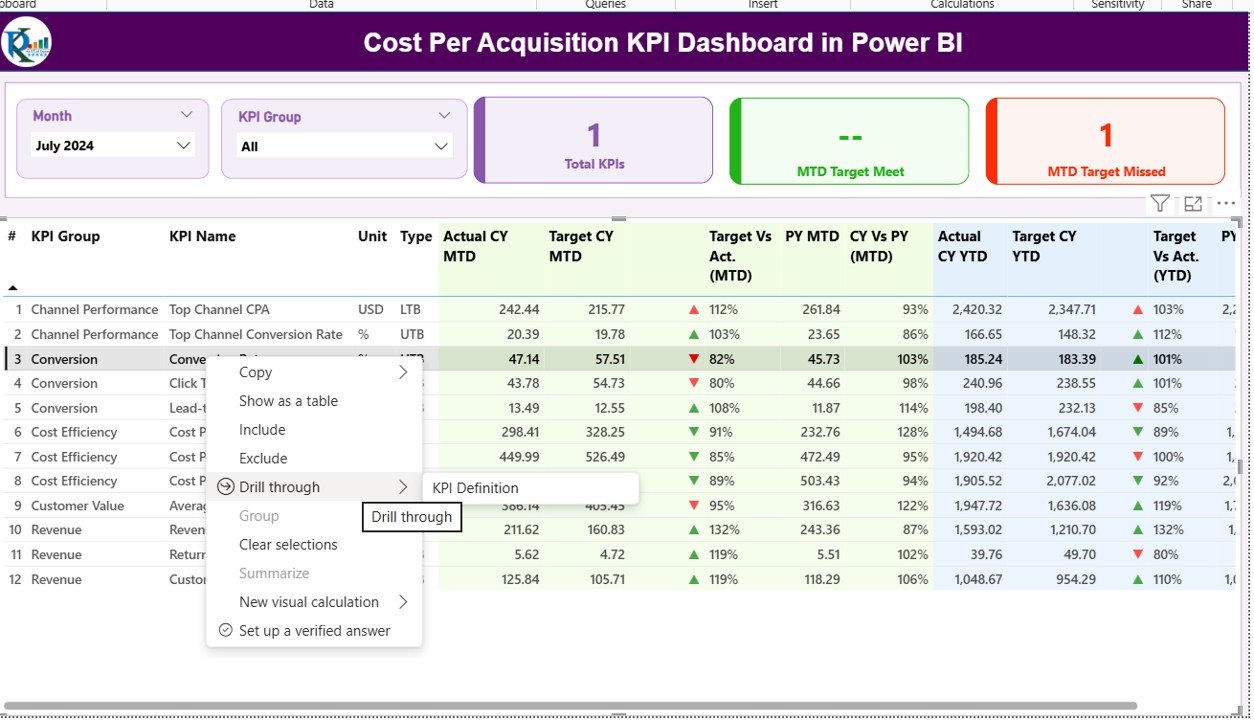Click the Total KPIs card
The width and height of the screenshot is (1254, 720).
593,141
